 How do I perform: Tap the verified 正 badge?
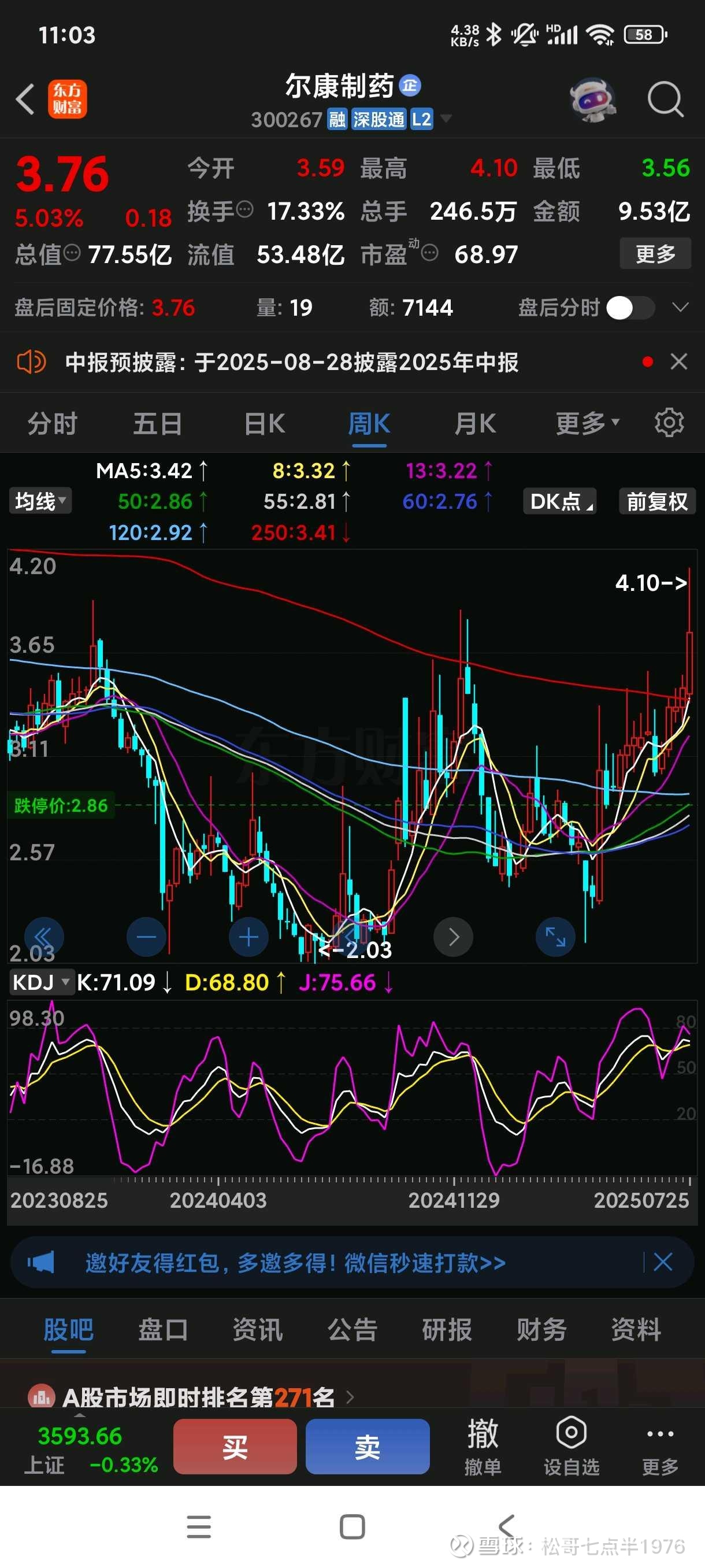click(410, 86)
